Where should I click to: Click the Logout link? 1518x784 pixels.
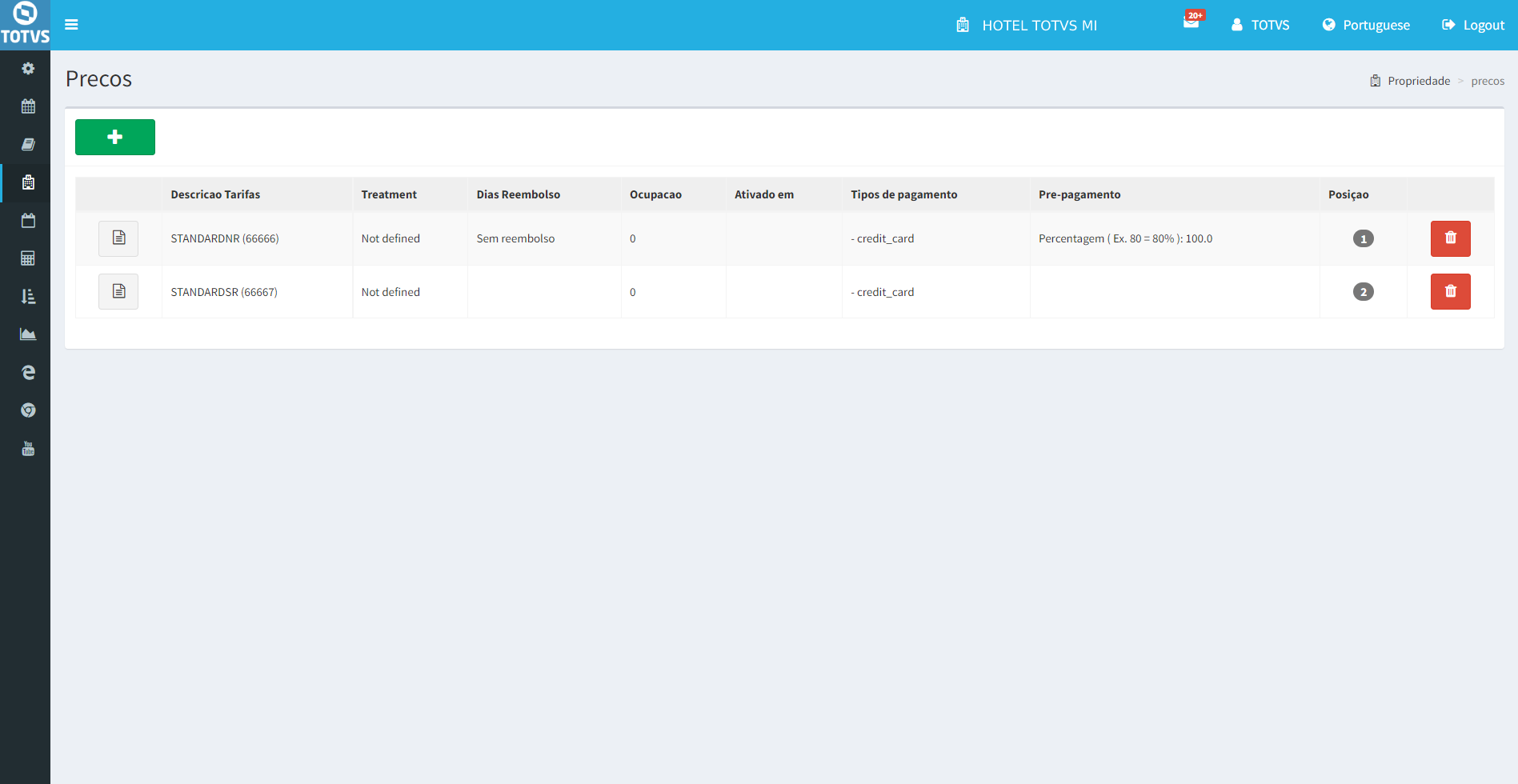[1473, 25]
